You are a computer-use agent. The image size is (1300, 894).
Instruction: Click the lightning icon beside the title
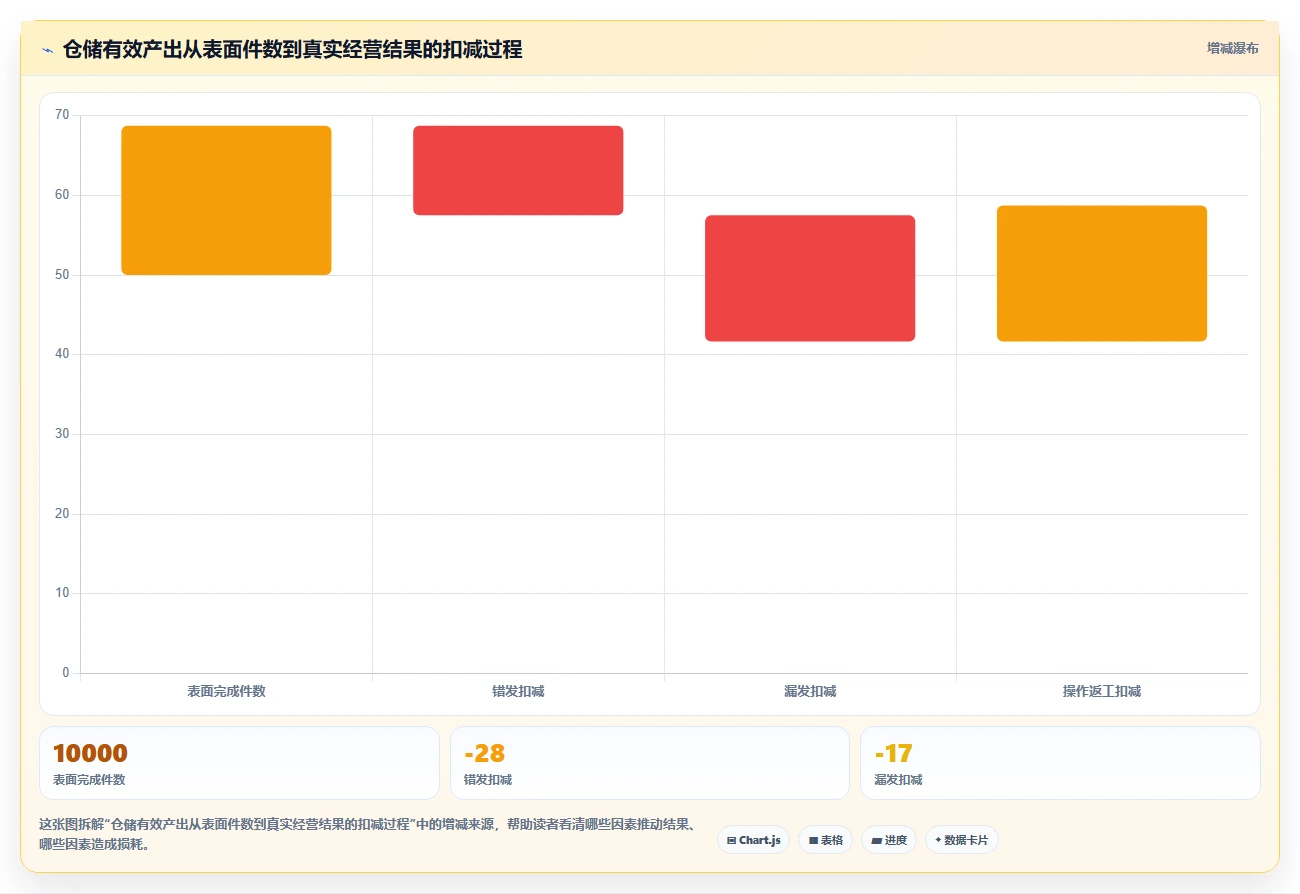pos(47,50)
